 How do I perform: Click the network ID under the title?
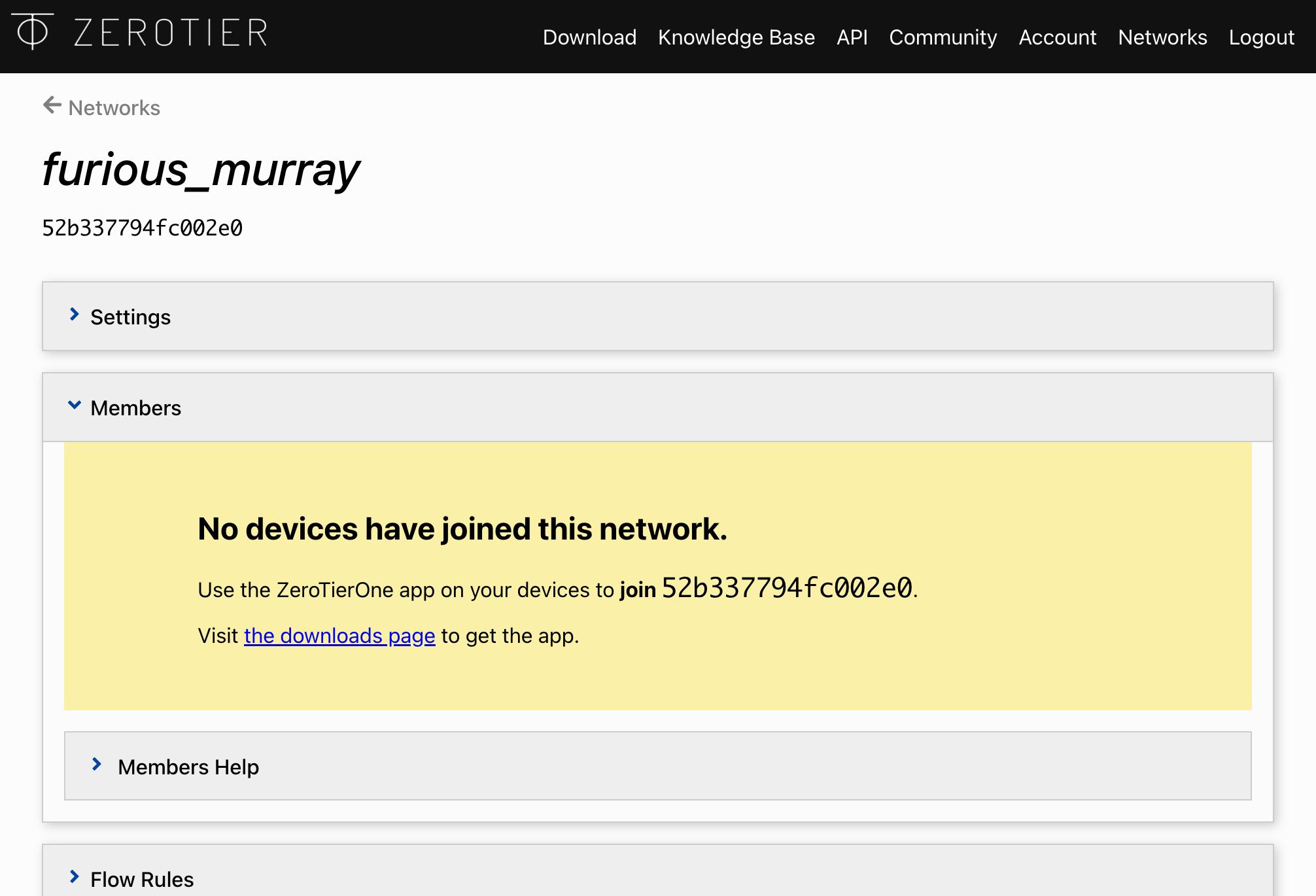pos(143,228)
